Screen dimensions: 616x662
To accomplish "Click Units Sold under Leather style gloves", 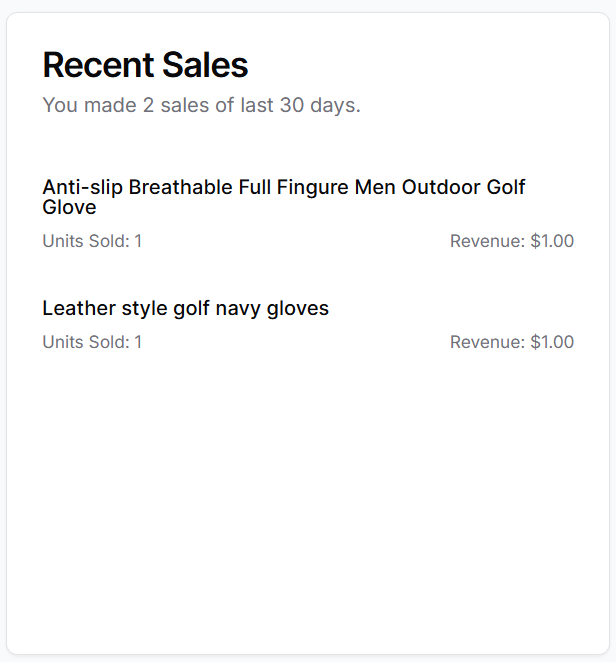I will click(x=92, y=342).
